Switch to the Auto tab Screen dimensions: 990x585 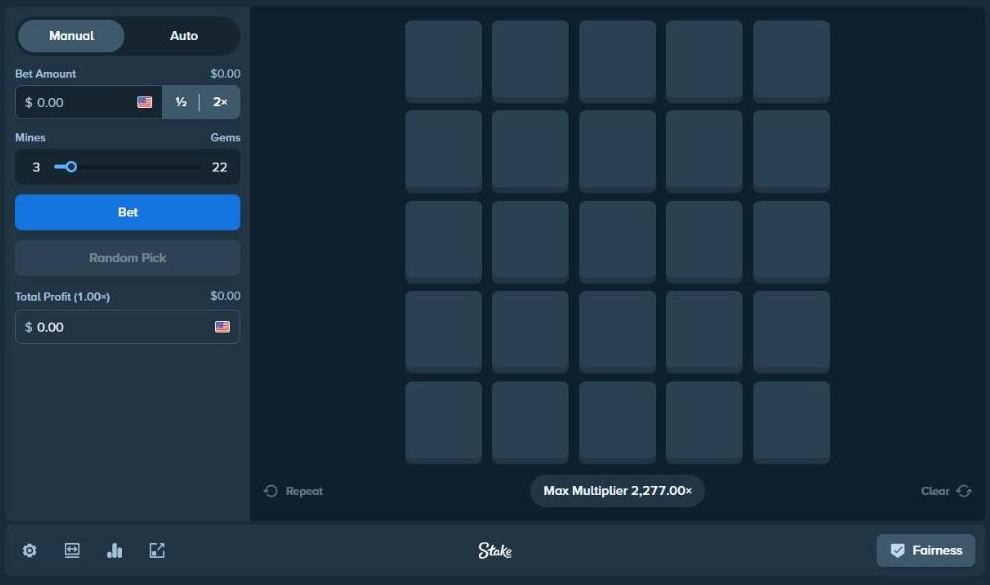[184, 36]
